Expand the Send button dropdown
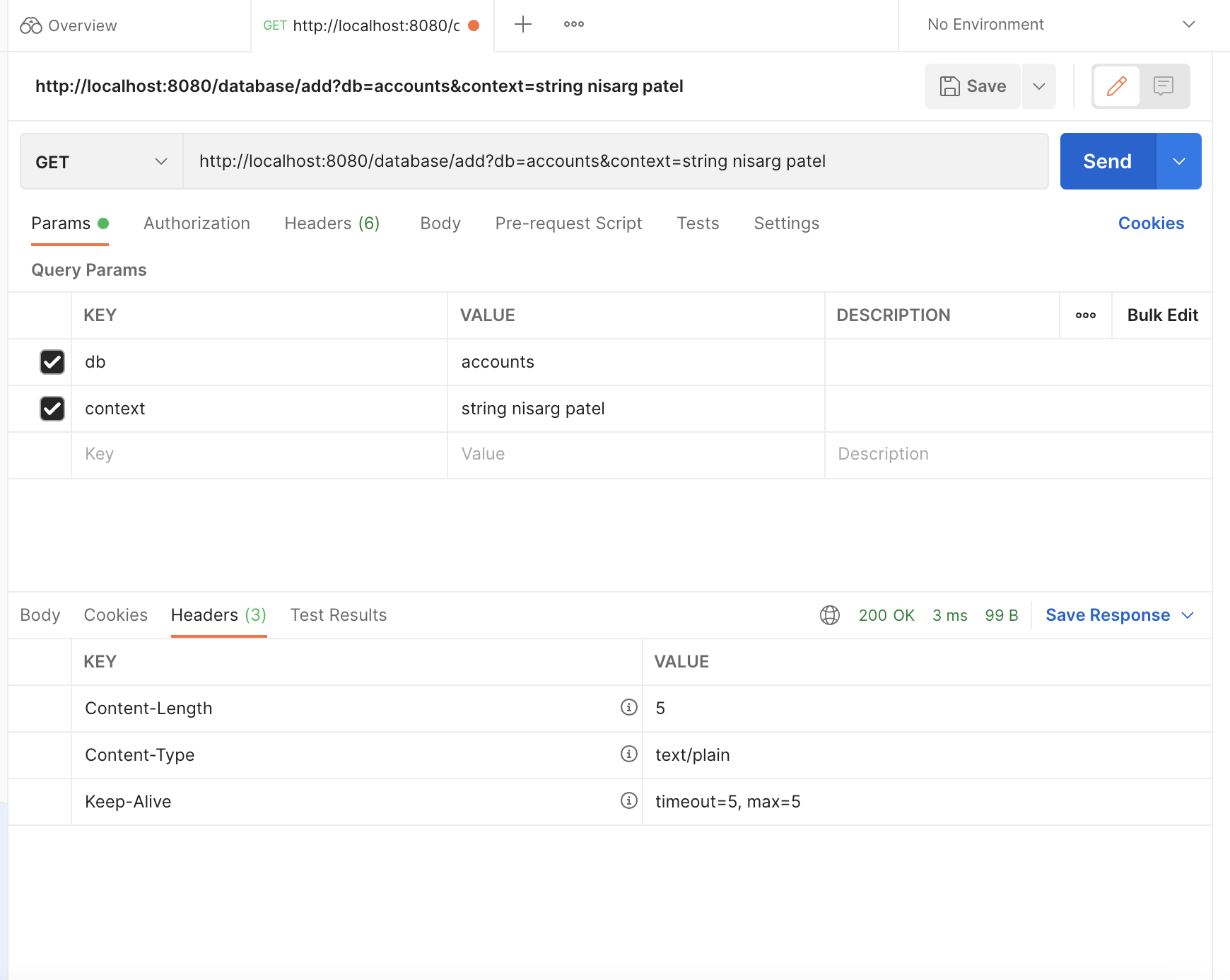Viewport: 1230px width, 980px height. coord(1178,161)
